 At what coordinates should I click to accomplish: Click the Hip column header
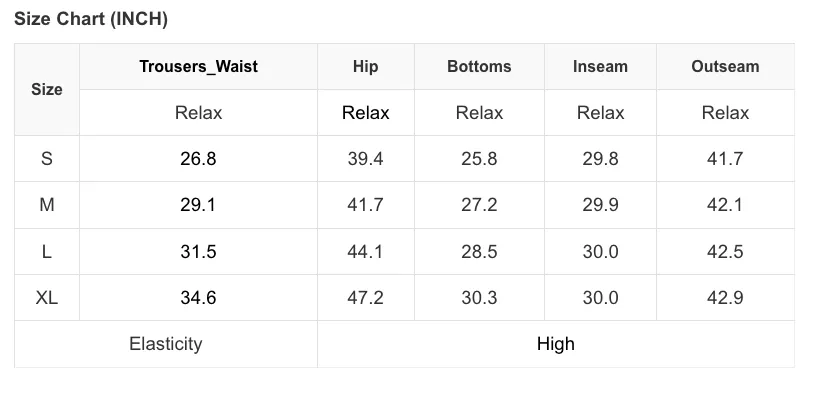pos(366,67)
